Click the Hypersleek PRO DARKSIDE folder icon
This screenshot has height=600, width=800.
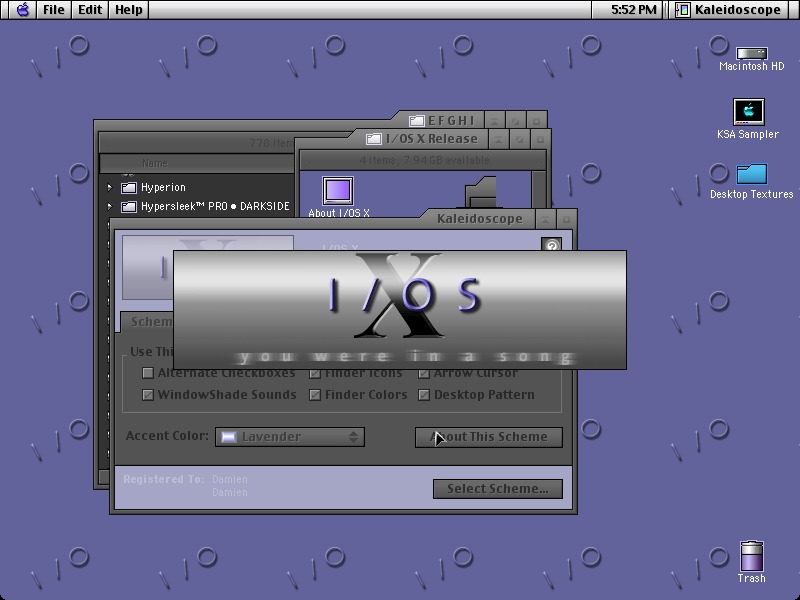pyautogui.click(x=129, y=207)
